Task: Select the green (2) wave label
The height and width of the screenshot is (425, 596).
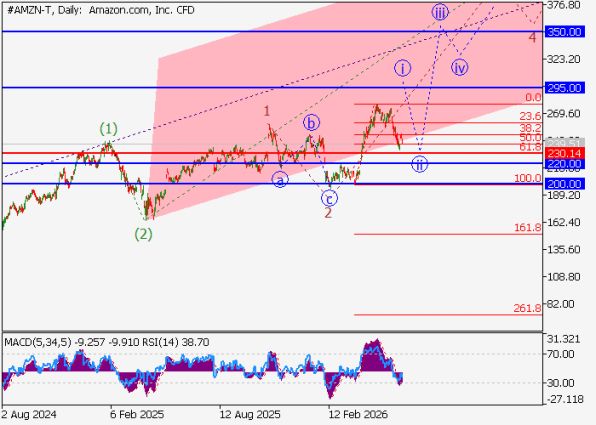Action: 144,234
